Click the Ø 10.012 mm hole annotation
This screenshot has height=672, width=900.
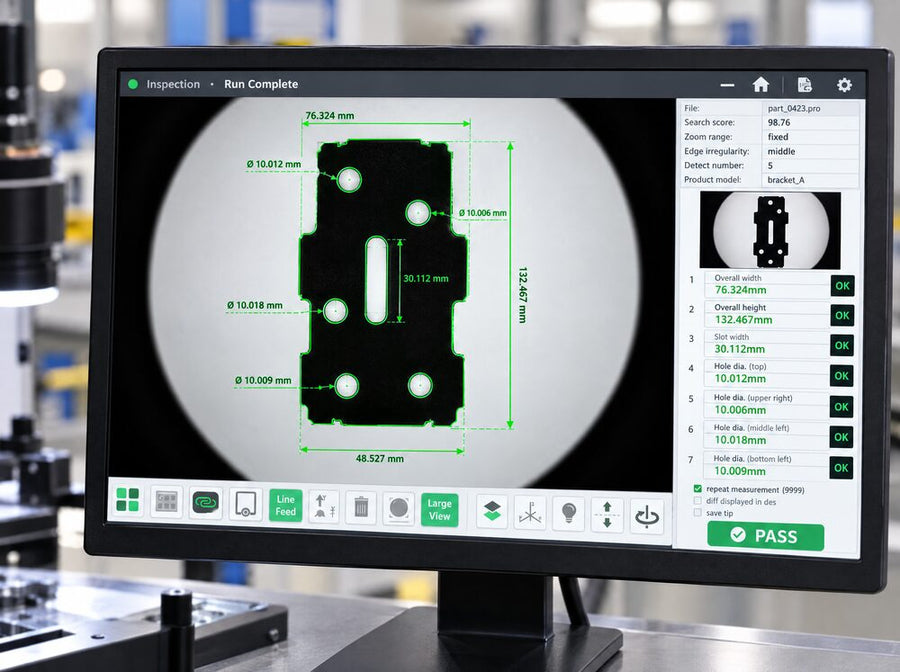pyautogui.click(x=274, y=164)
